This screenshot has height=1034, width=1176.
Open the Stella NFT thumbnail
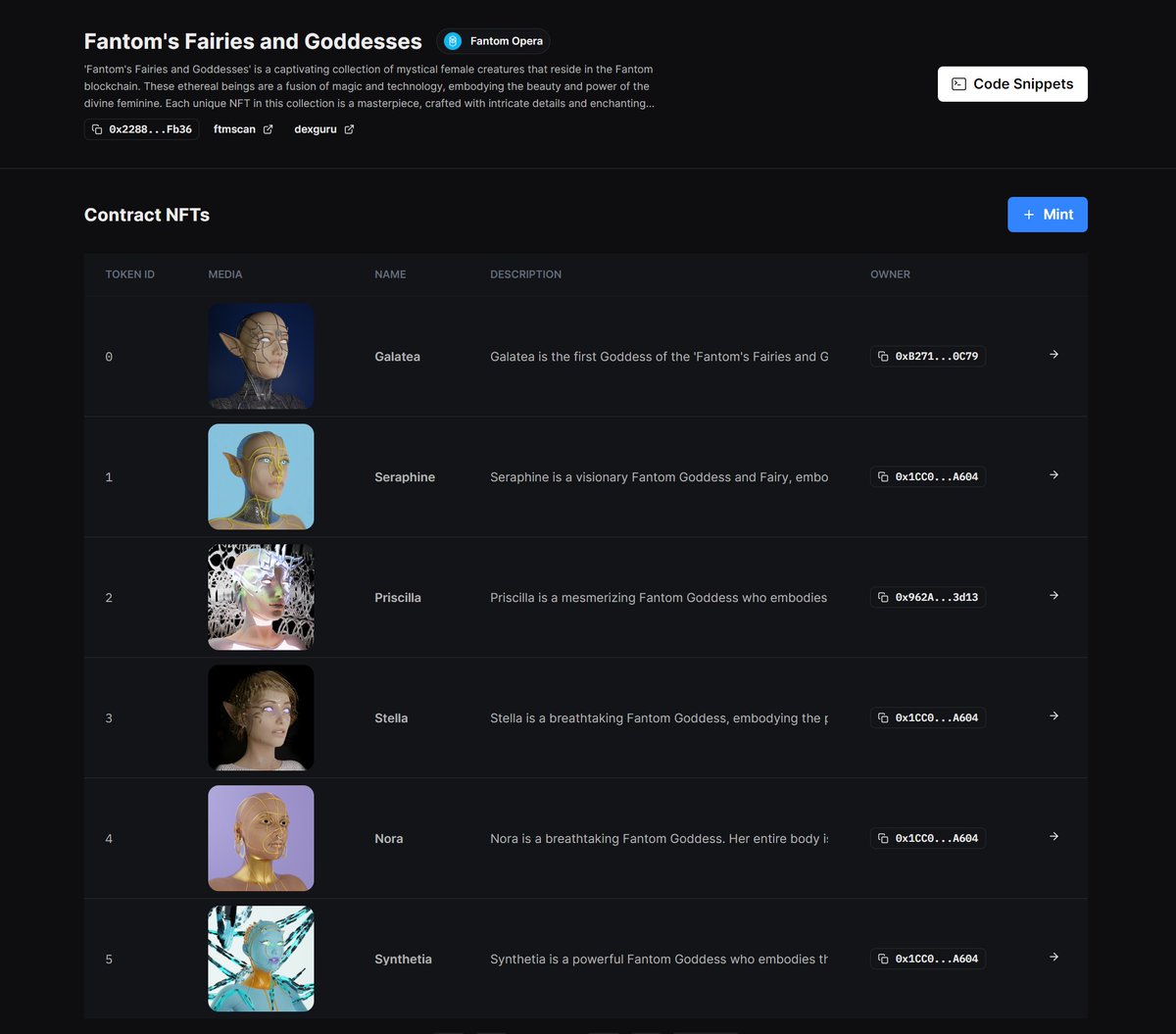(x=261, y=717)
